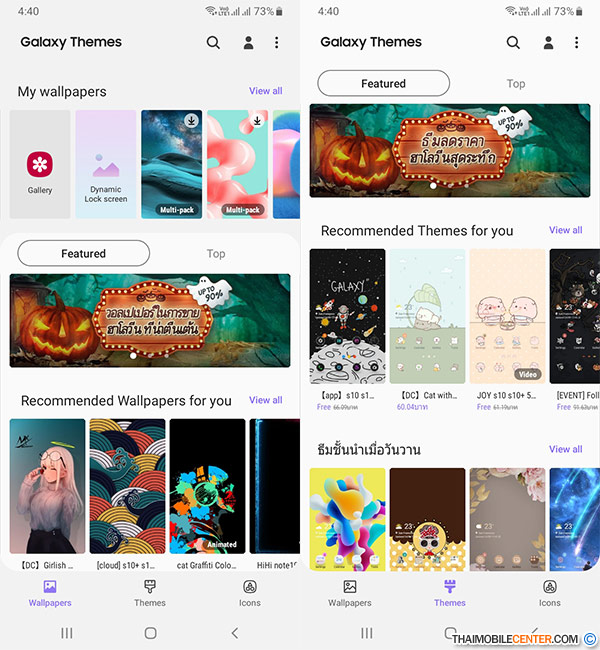This screenshot has height=650, width=600.
Task: Open the account profile icon on the right screen
Action: click(x=548, y=43)
